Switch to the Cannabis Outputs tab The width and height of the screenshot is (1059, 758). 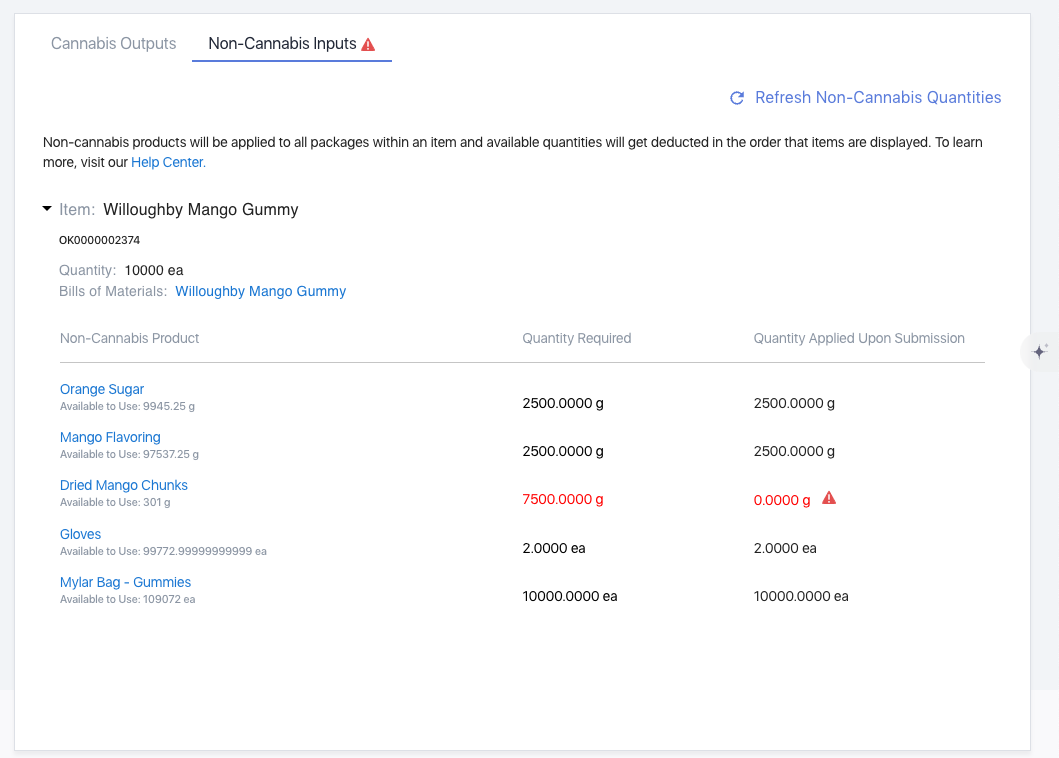point(113,43)
